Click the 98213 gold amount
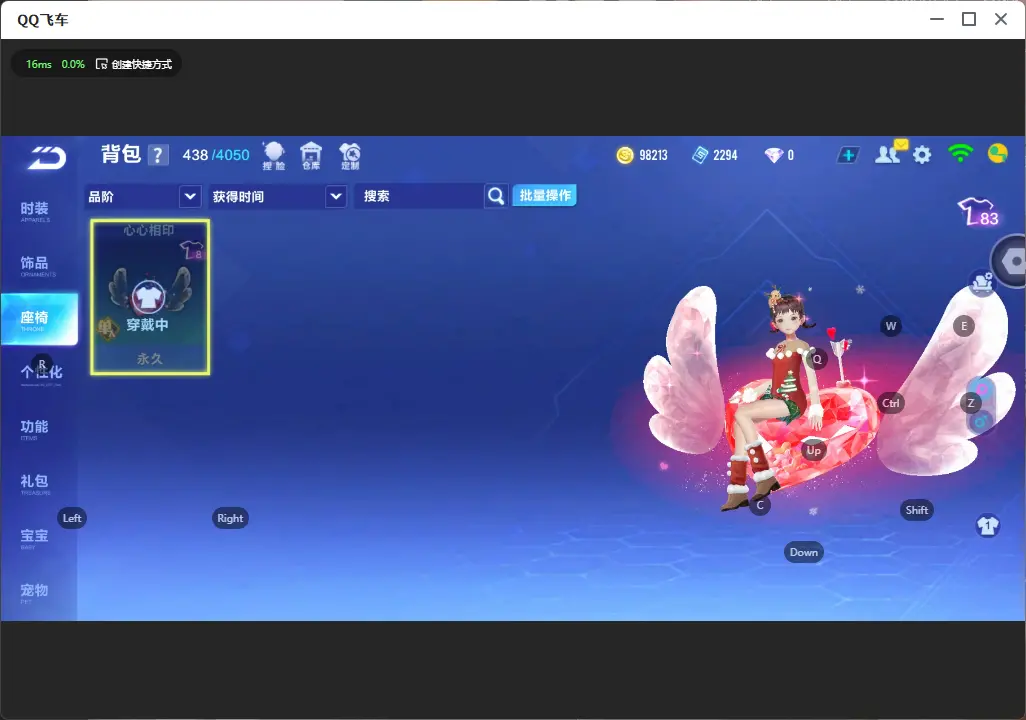 pos(653,155)
